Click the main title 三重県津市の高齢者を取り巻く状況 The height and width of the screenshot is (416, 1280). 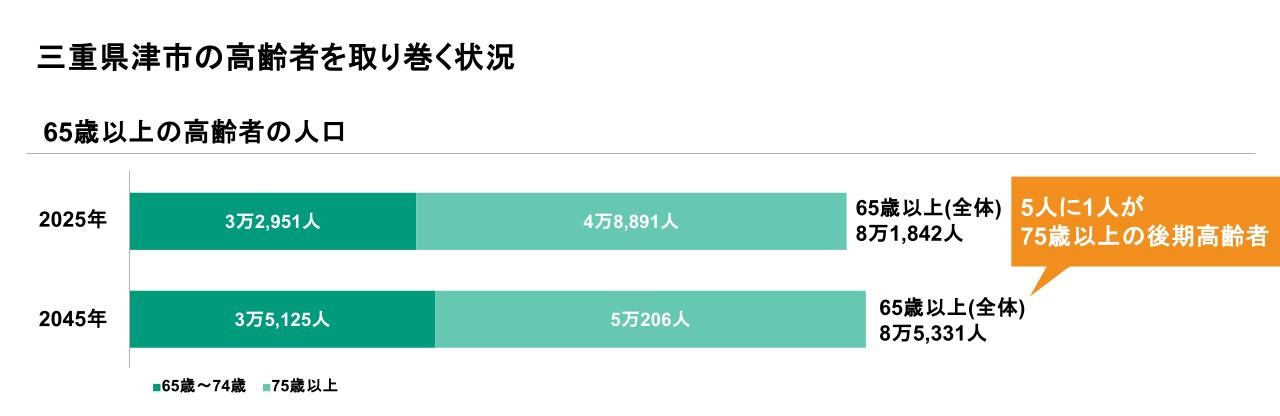276,57
